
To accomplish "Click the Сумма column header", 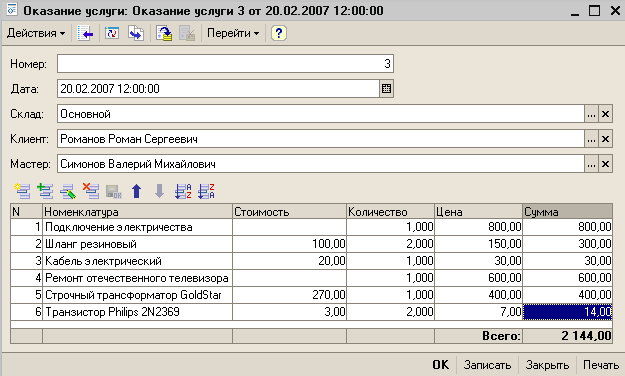I will (568, 211).
